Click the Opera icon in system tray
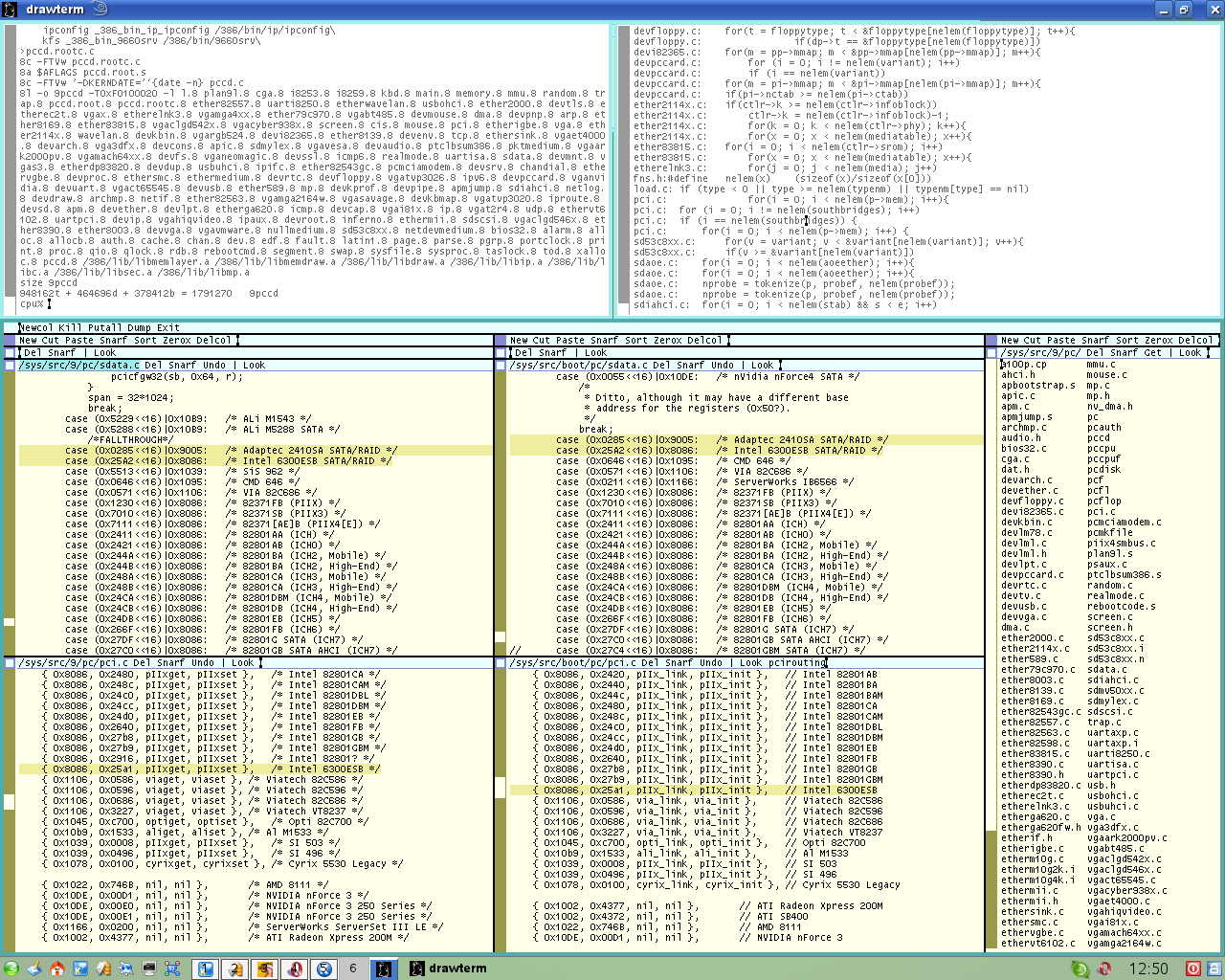This screenshot has height=980, width=1225. pos(1103,969)
